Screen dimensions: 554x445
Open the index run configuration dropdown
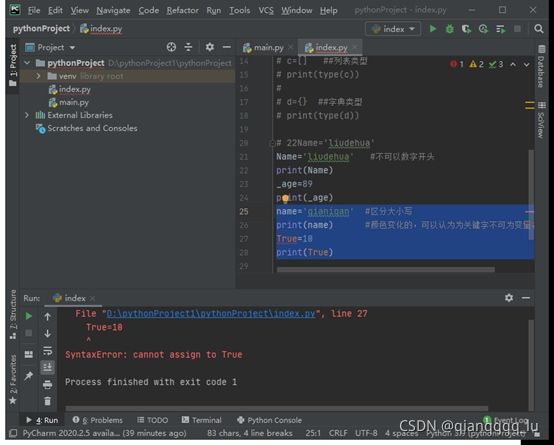(x=393, y=29)
